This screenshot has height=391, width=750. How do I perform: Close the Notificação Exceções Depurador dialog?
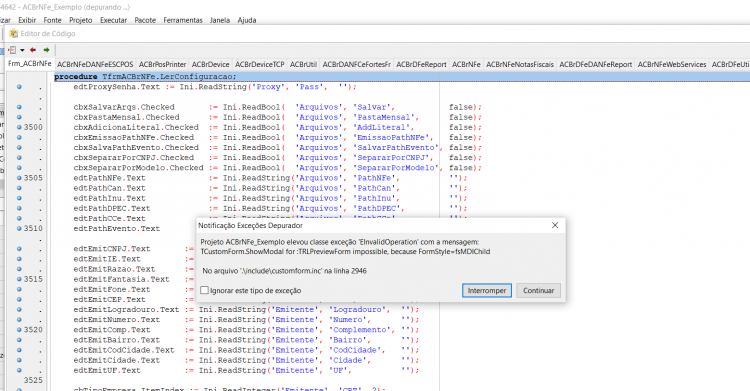point(555,225)
